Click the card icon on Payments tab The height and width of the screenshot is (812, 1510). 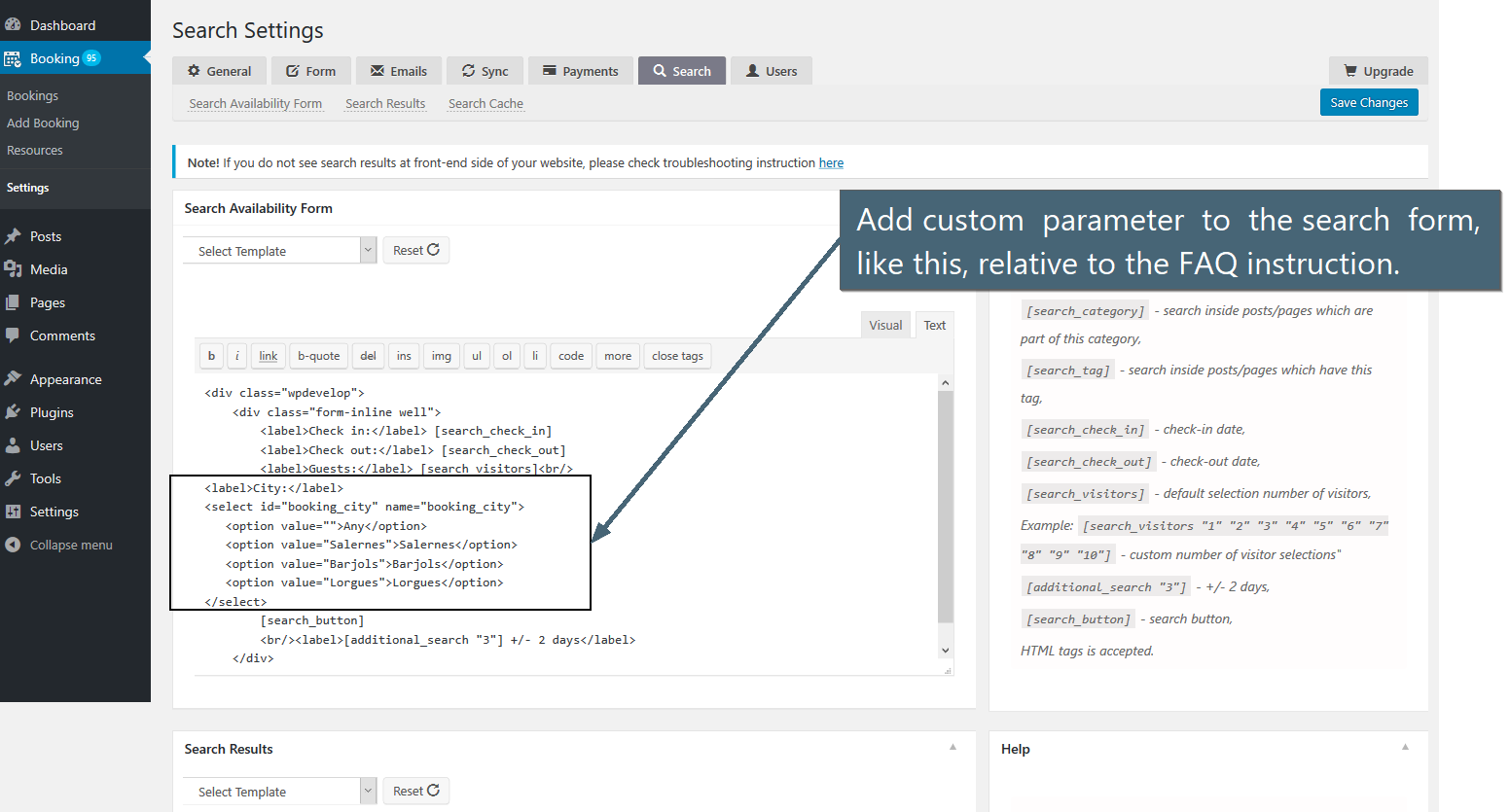[550, 71]
